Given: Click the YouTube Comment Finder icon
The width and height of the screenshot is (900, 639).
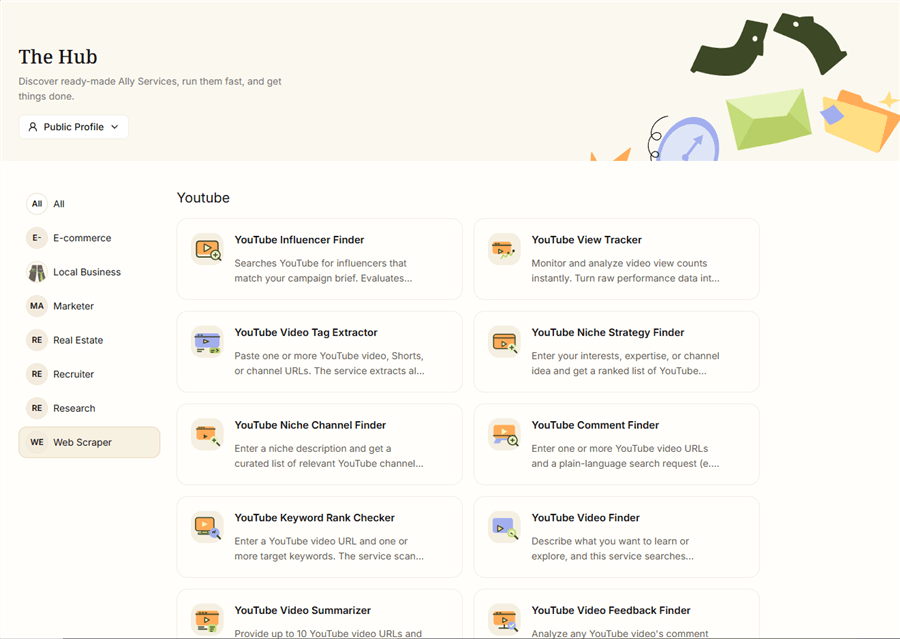Looking at the screenshot, I should click(x=504, y=434).
